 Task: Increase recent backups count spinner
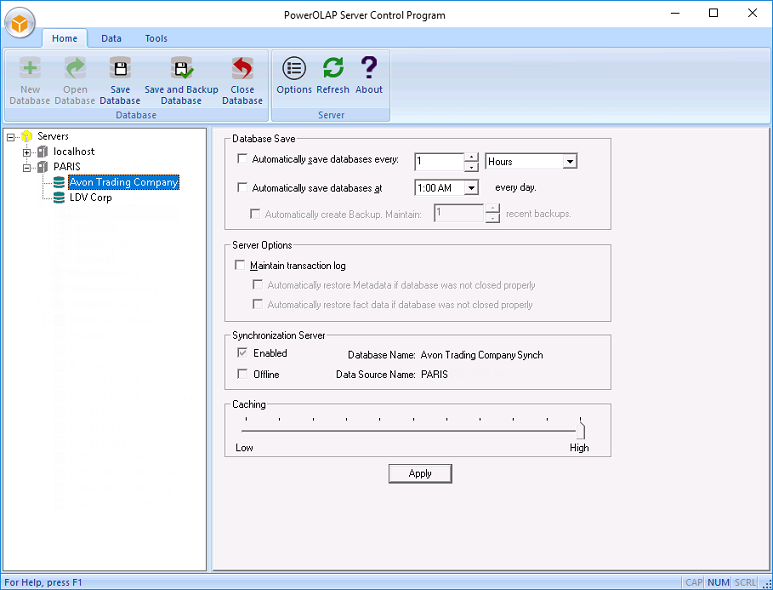pyautogui.click(x=492, y=209)
